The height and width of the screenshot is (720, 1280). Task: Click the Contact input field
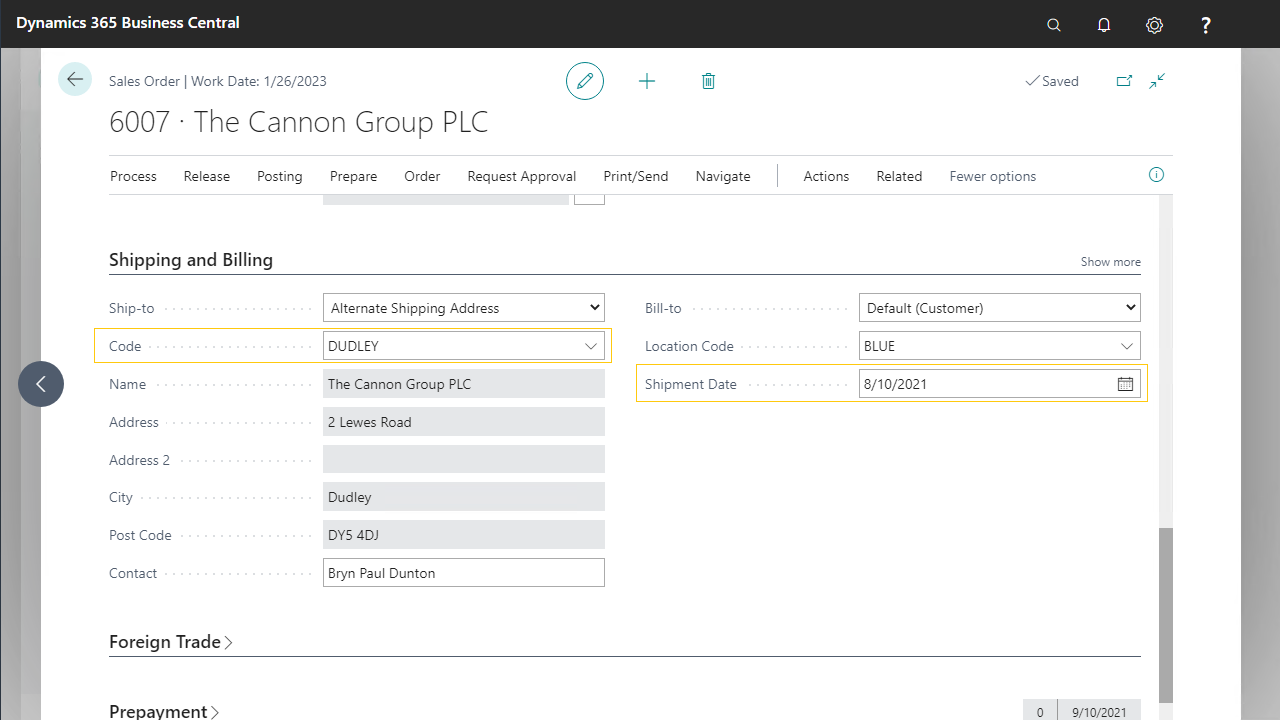pos(464,573)
